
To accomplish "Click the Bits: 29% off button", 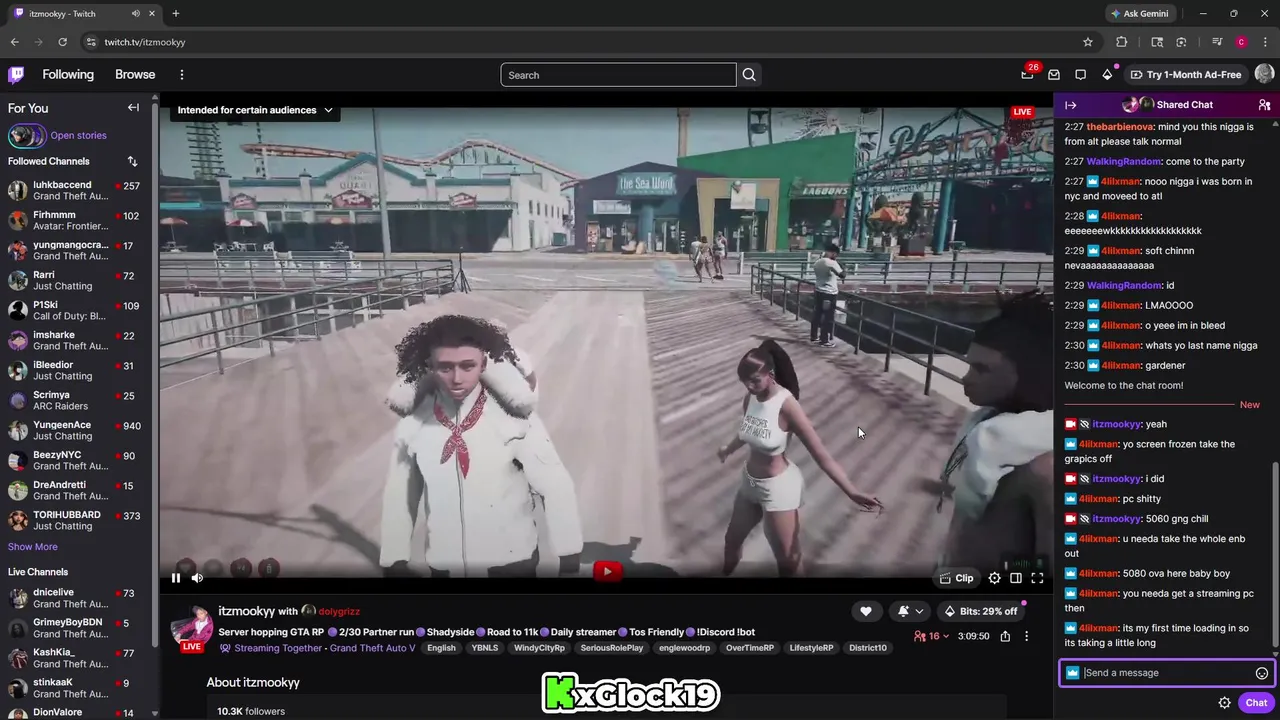I will click(x=980, y=611).
